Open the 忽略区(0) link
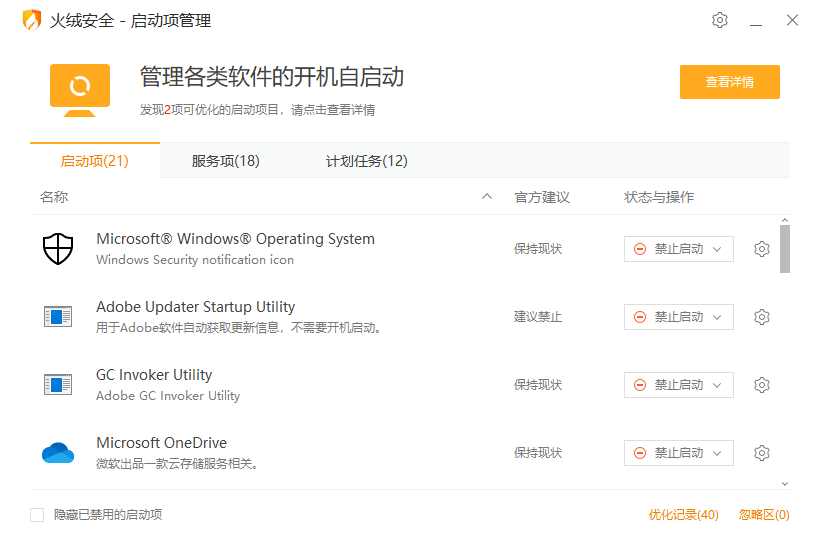 (764, 515)
